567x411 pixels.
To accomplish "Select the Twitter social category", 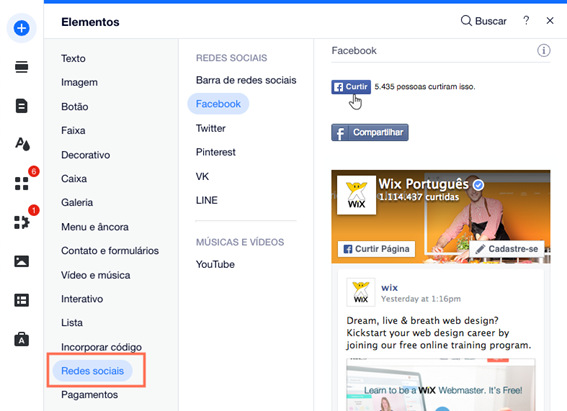I will click(210, 128).
